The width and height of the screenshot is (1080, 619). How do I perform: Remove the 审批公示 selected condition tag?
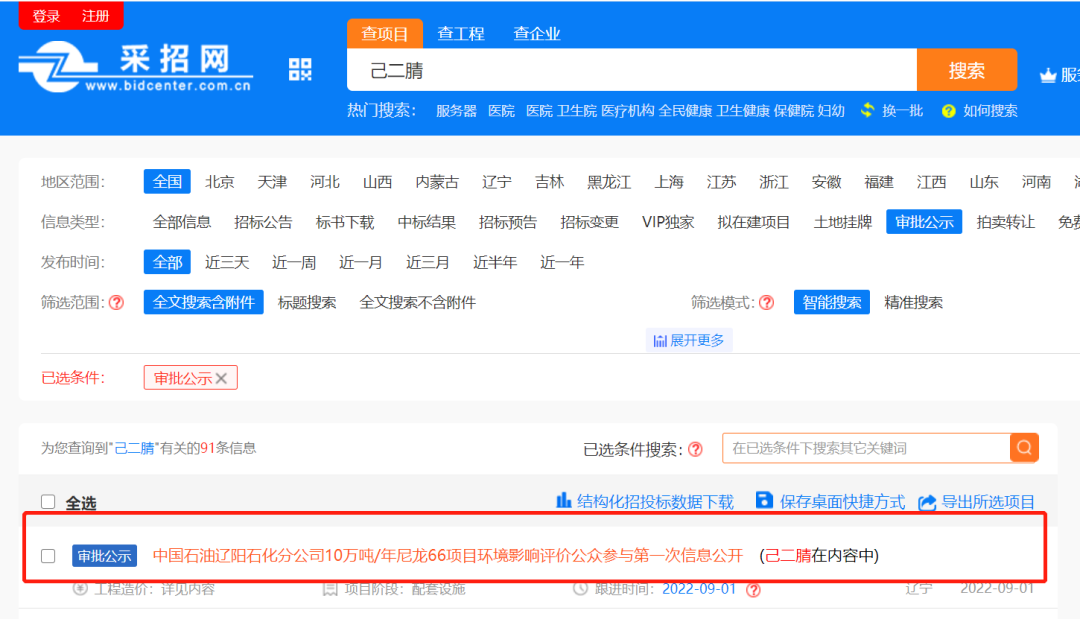[x=221, y=378]
